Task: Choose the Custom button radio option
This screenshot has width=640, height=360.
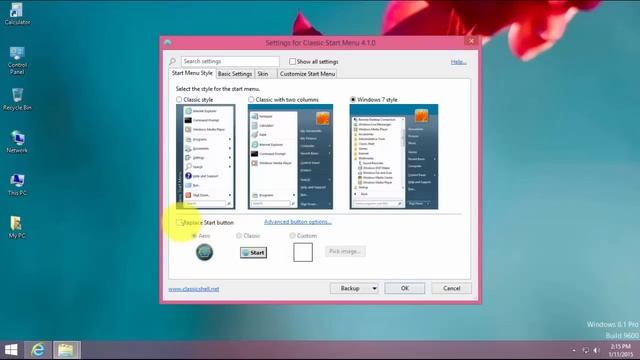Action: pos(292,236)
